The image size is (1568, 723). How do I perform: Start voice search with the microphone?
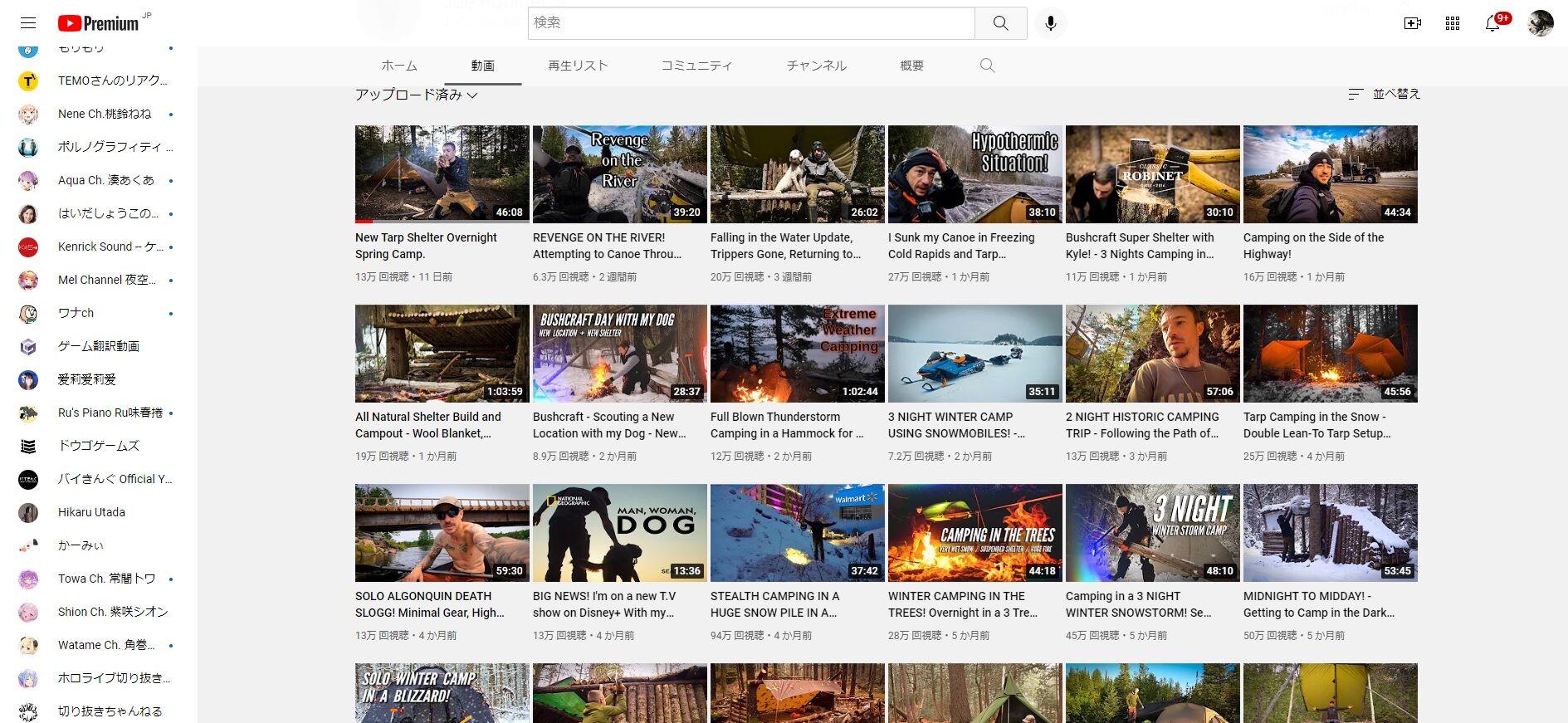point(1051,23)
